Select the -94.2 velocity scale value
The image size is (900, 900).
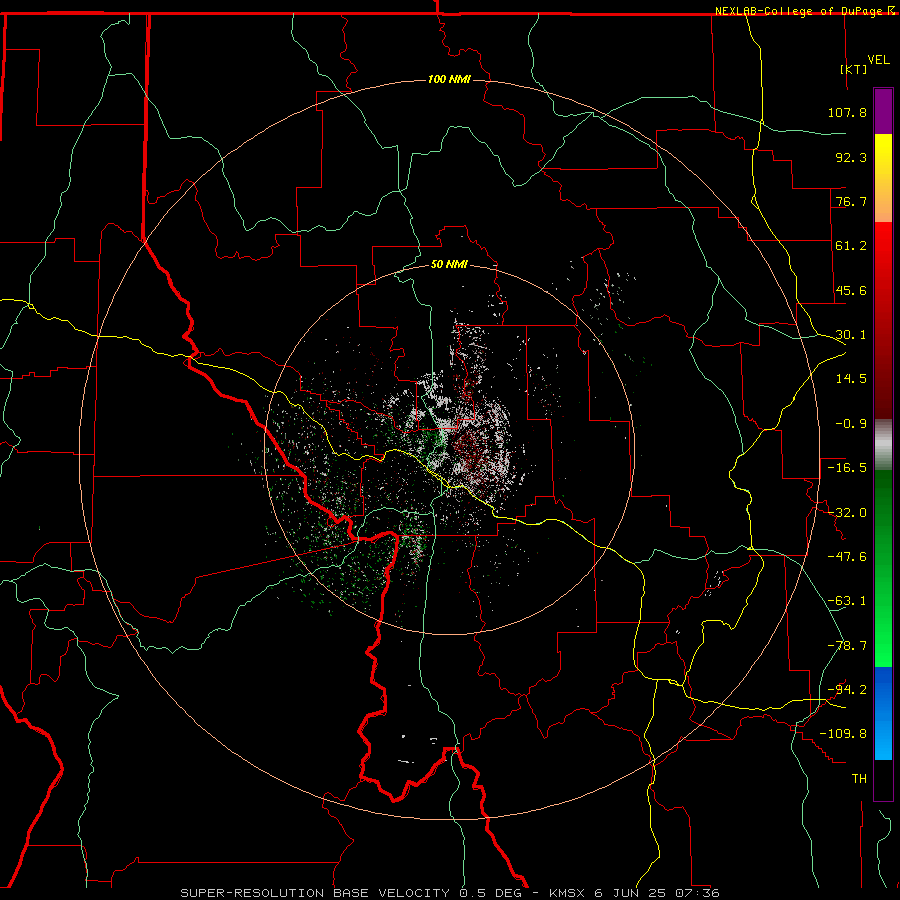[847, 690]
